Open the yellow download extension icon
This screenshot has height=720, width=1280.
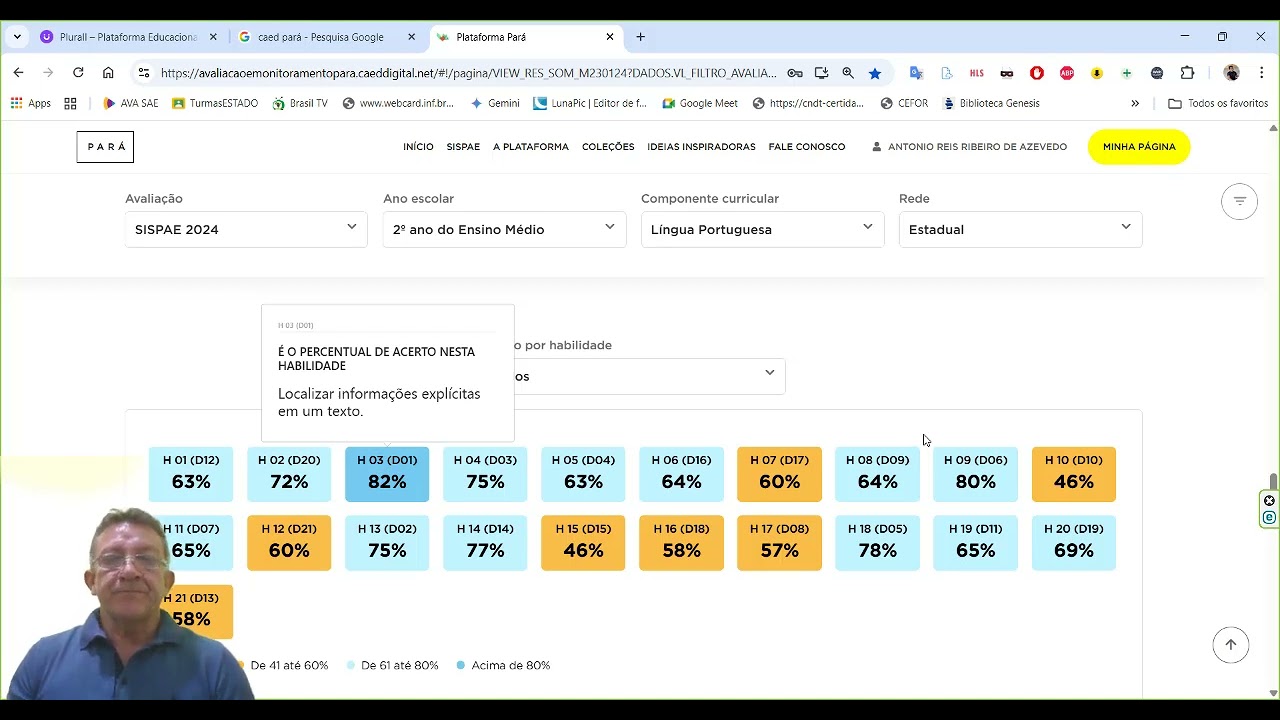coord(1097,73)
